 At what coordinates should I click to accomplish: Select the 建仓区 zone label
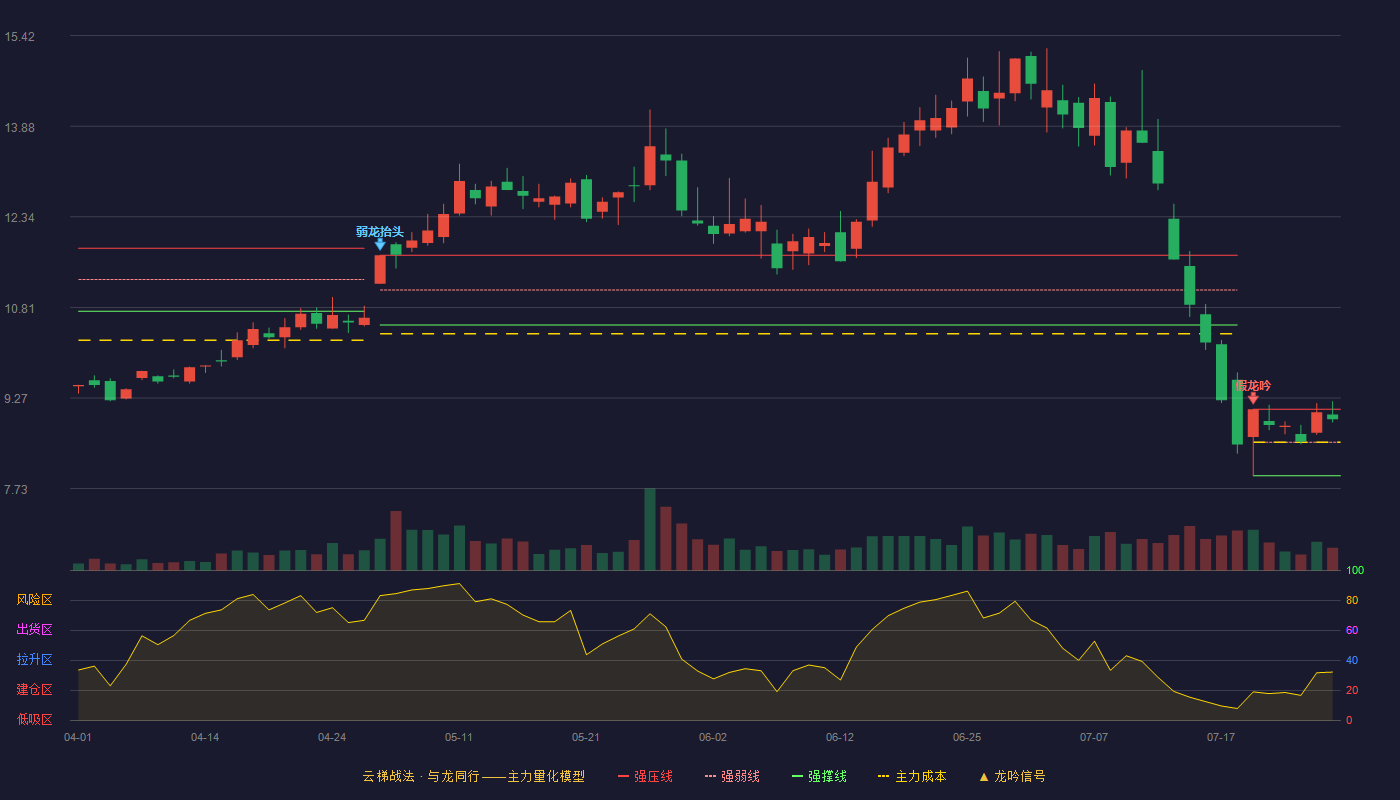pyautogui.click(x=34, y=690)
